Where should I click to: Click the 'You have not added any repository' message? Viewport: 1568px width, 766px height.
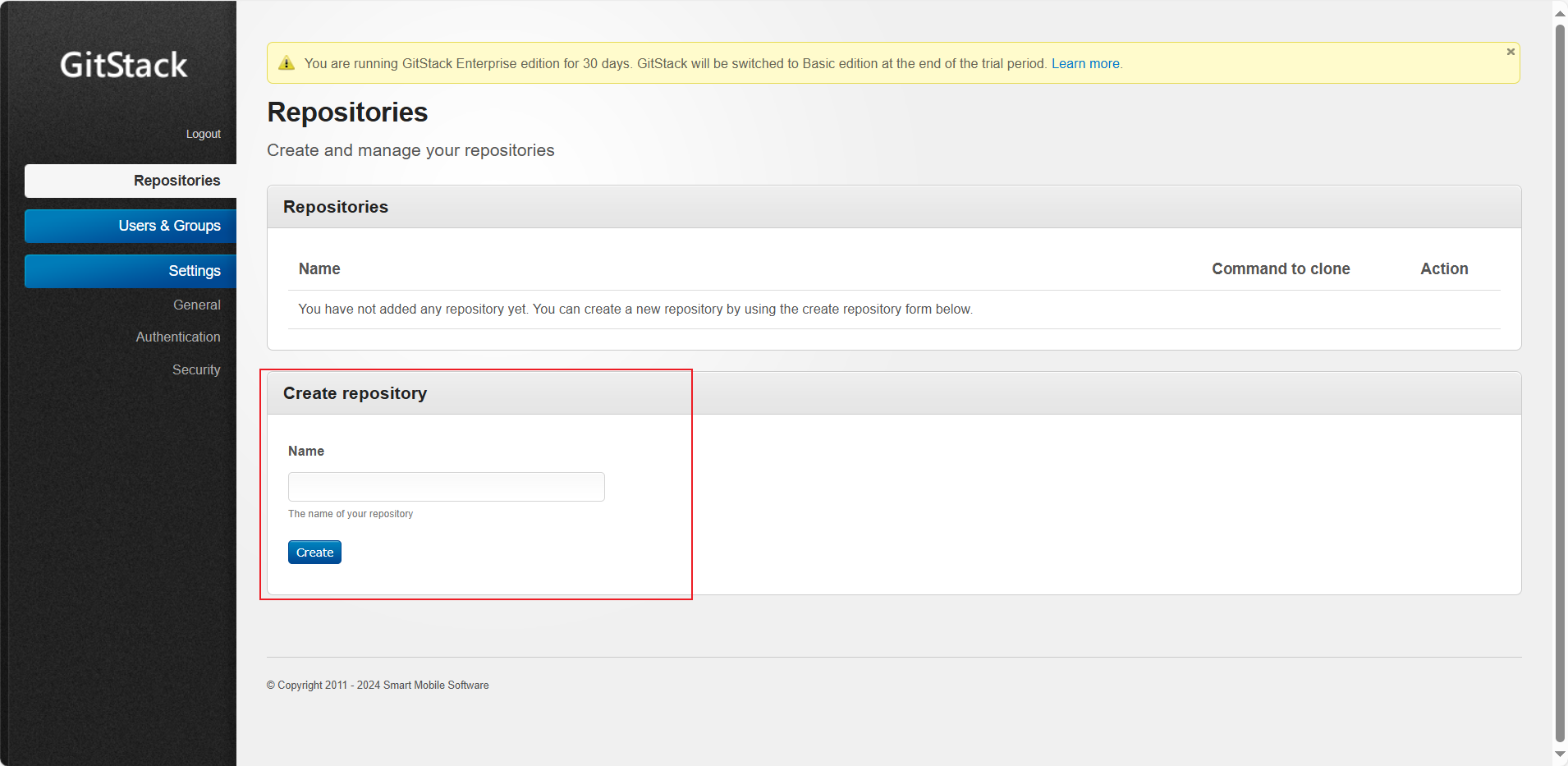click(x=635, y=309)
